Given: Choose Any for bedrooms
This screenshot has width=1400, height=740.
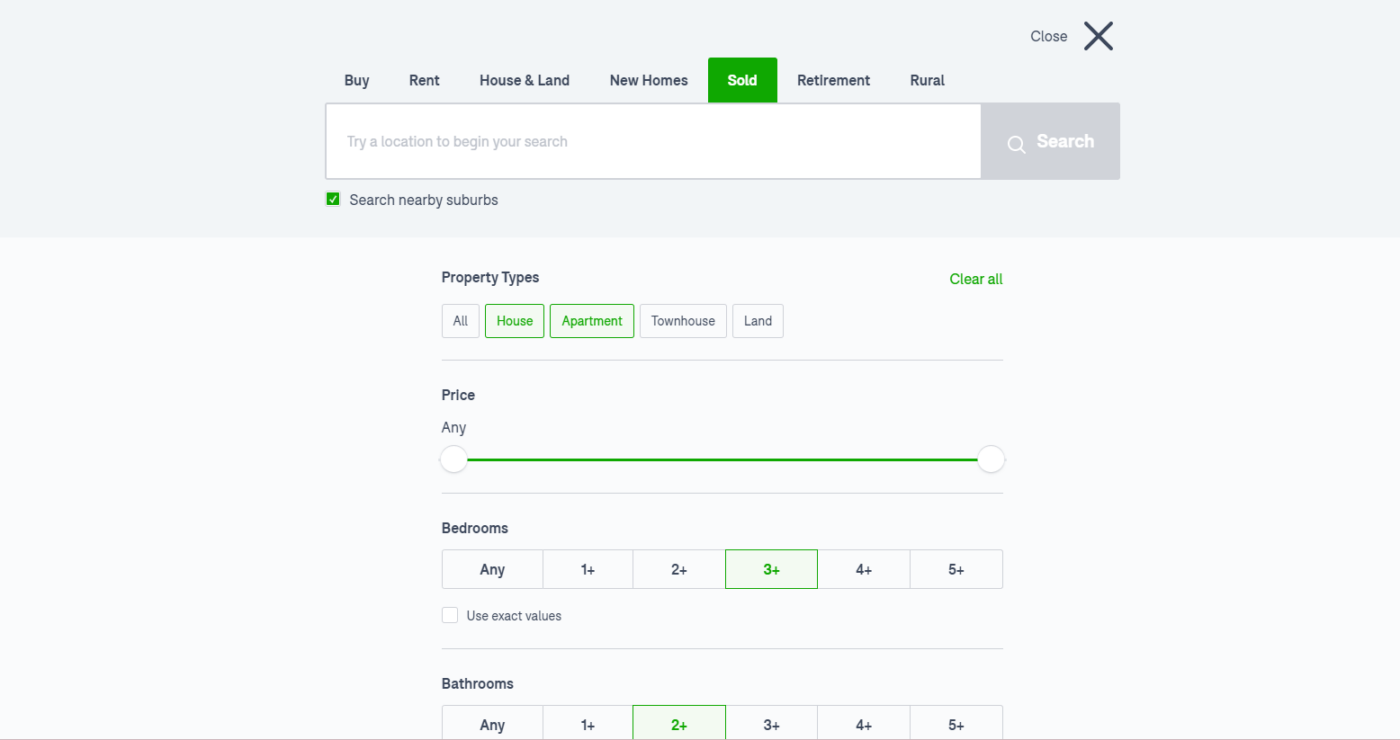Looking at the screenshot, I should click(492, 569).
